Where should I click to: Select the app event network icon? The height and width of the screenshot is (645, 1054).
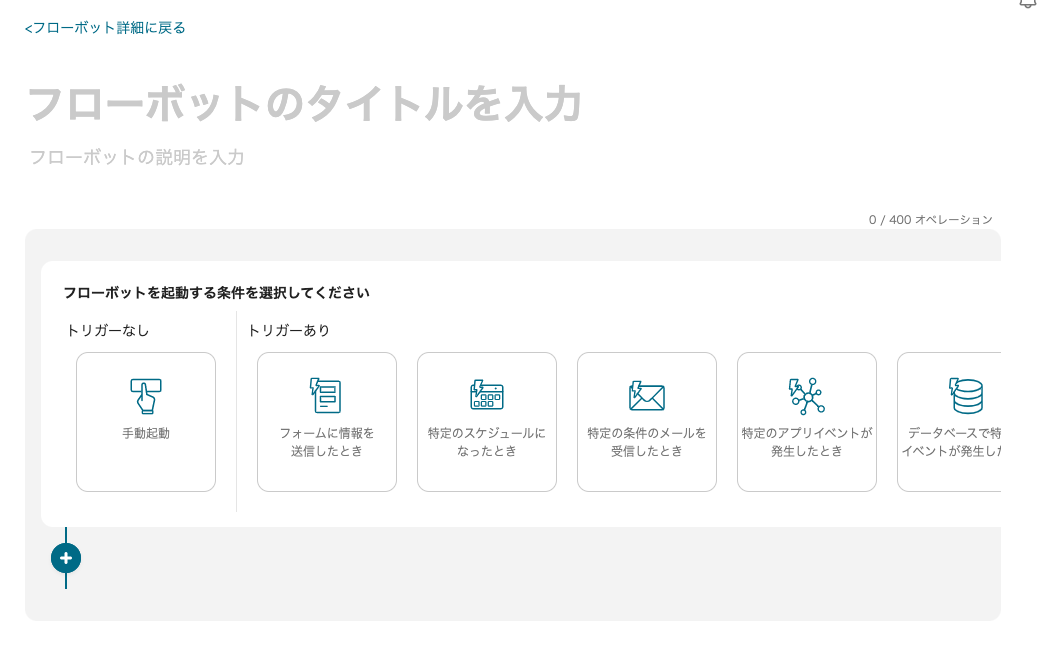pyautogui.click(x=806, y=396)
